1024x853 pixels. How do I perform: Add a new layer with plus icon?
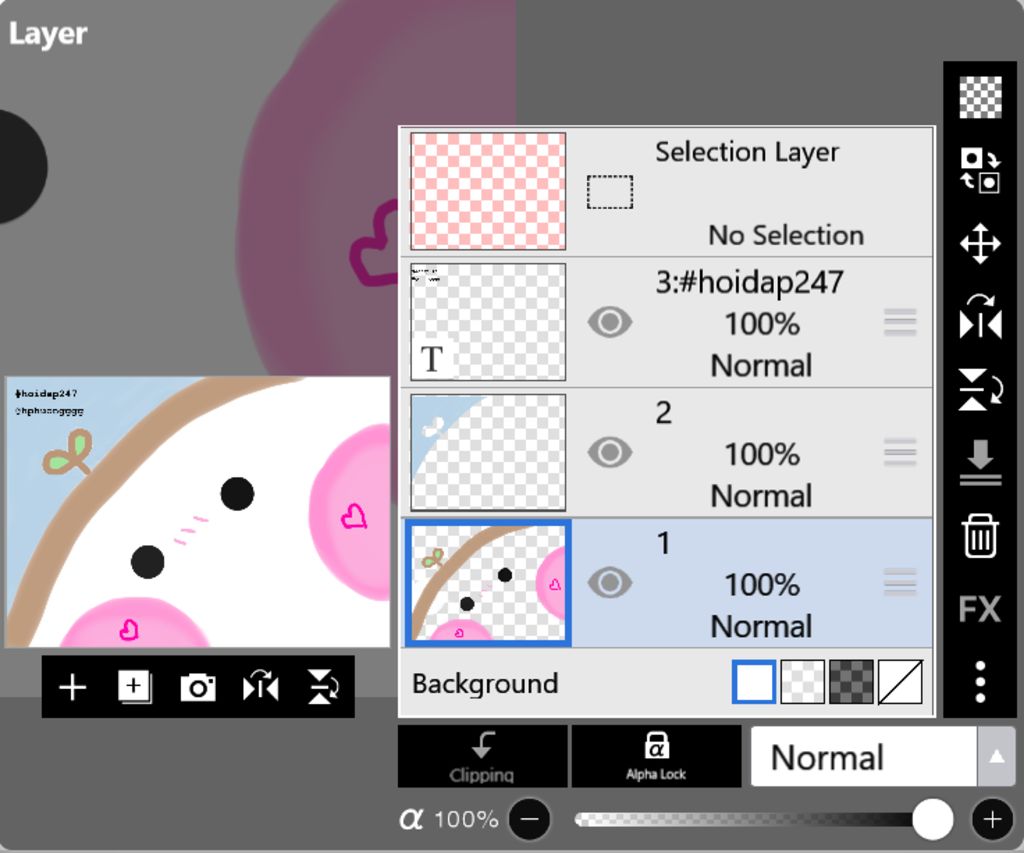(72, 687)
